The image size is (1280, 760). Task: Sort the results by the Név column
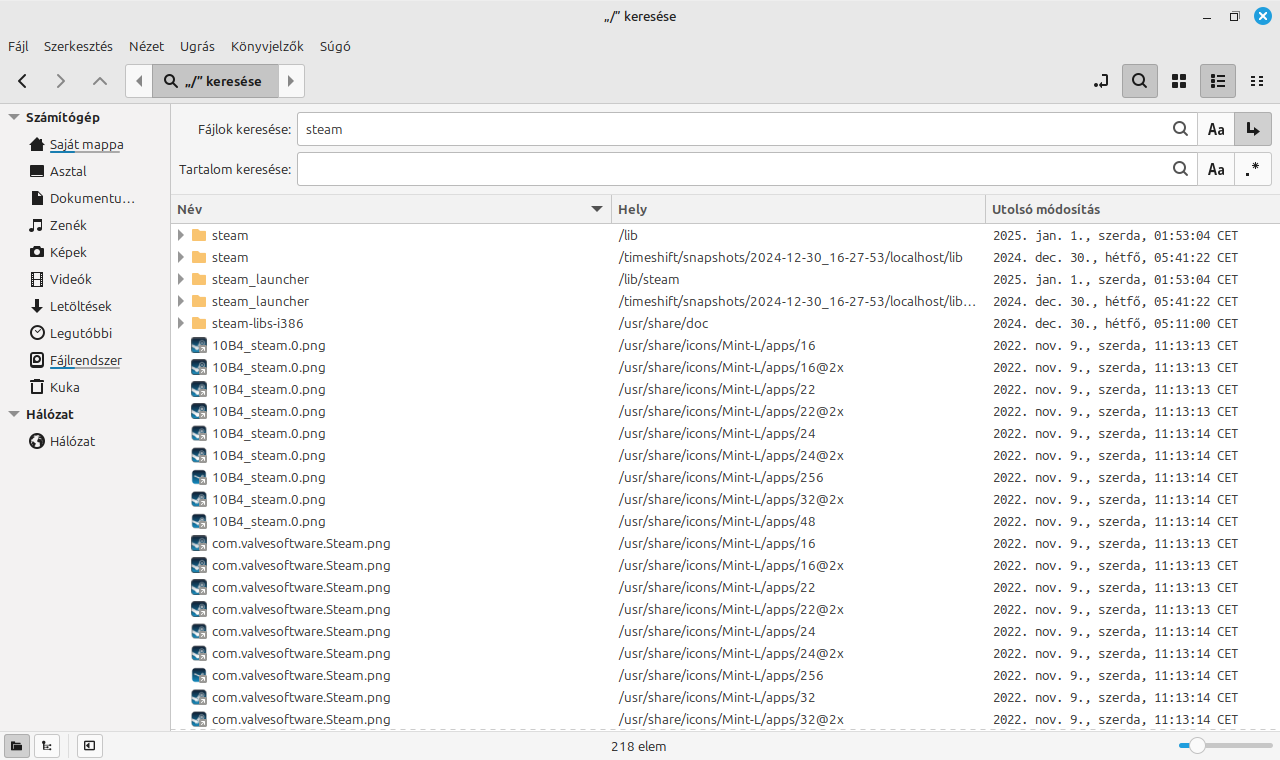coord(391,209)
